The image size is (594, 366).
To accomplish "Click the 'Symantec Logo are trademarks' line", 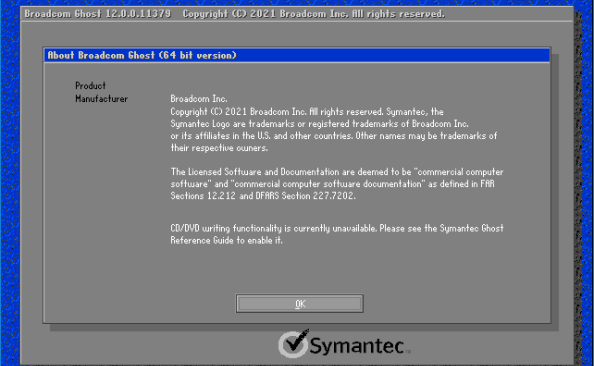I will click(x=319, y=124).
